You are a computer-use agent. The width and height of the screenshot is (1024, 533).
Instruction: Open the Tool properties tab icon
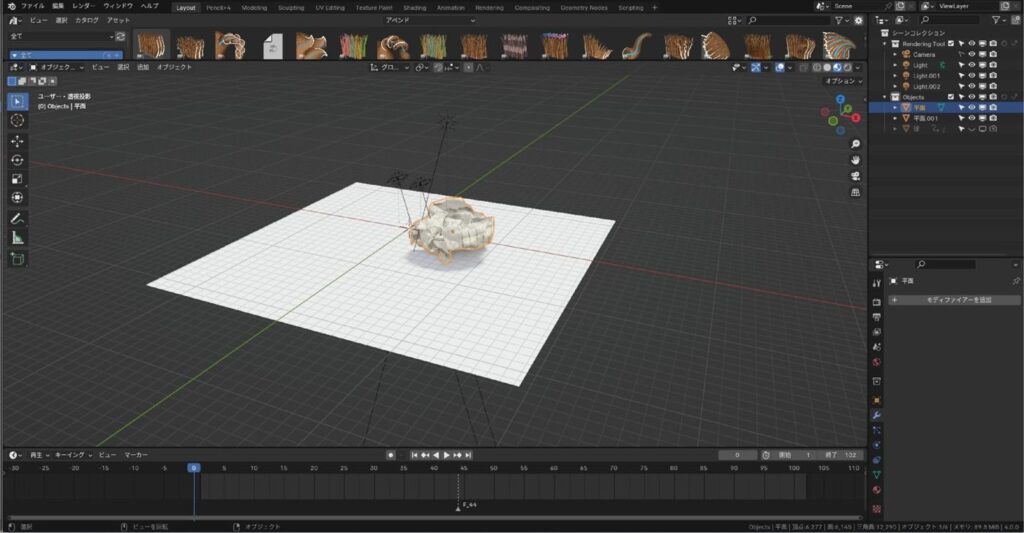point(876,283)
